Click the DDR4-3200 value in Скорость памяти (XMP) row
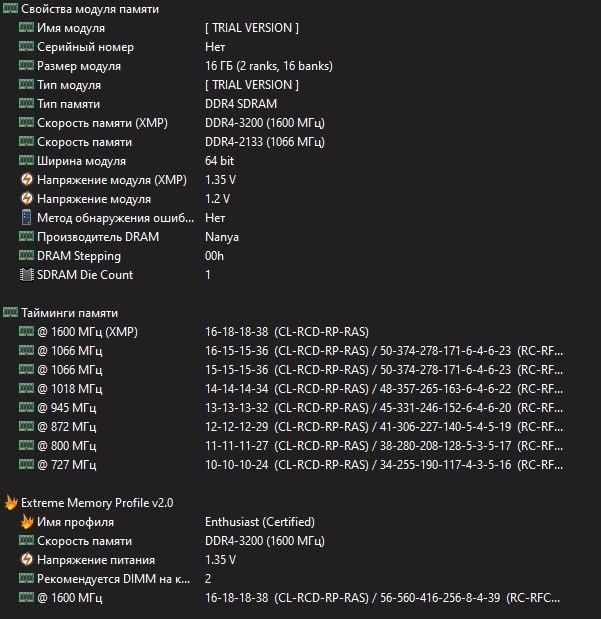The width and height of the screenshot is (601, 619). tap(265, 123)
